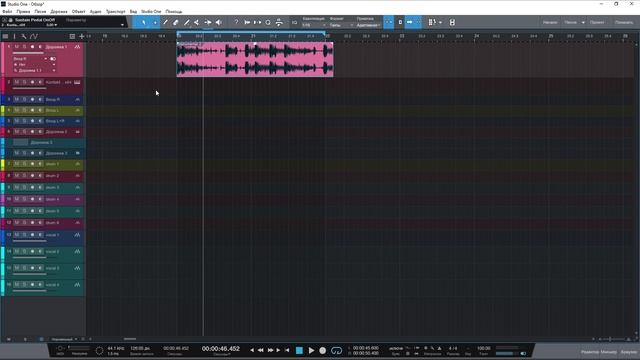Open the Вход R input dropdown on track 1

coord(30,59)
